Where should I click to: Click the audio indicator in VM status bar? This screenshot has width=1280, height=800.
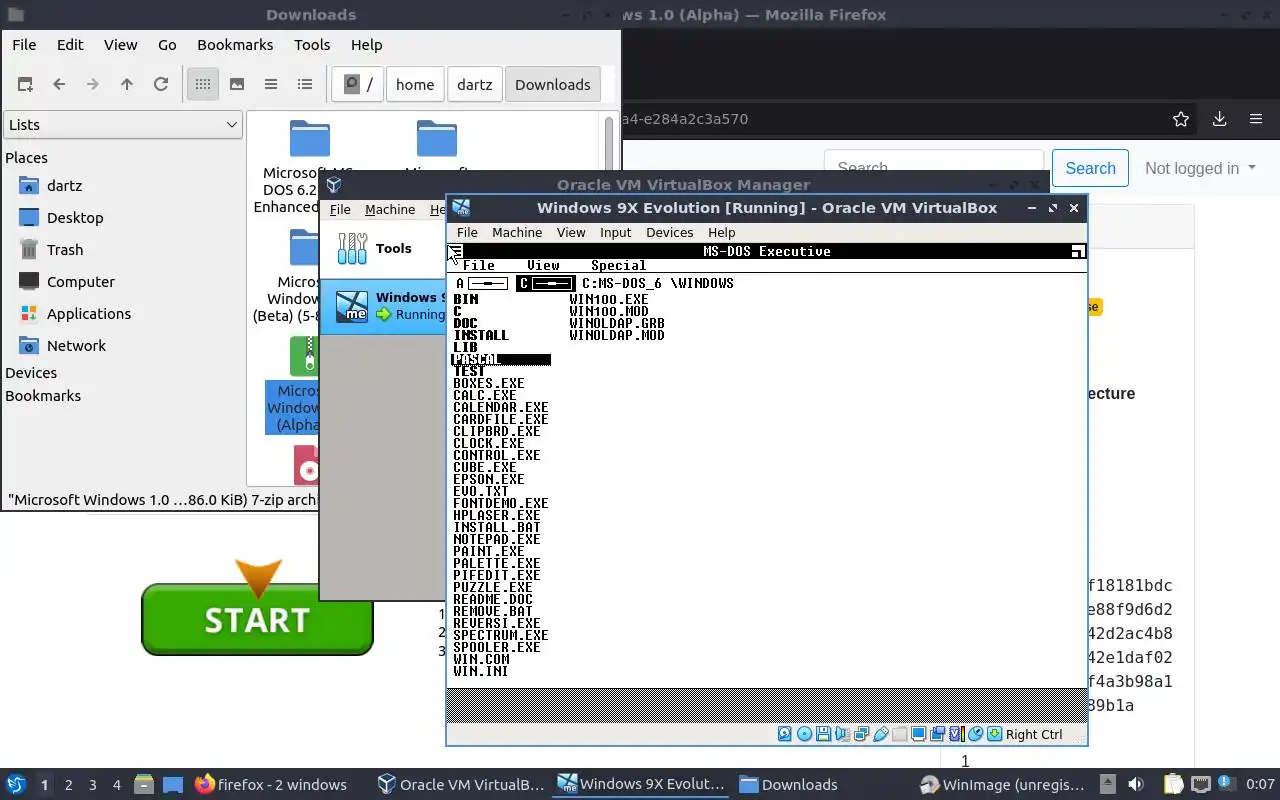842,734
